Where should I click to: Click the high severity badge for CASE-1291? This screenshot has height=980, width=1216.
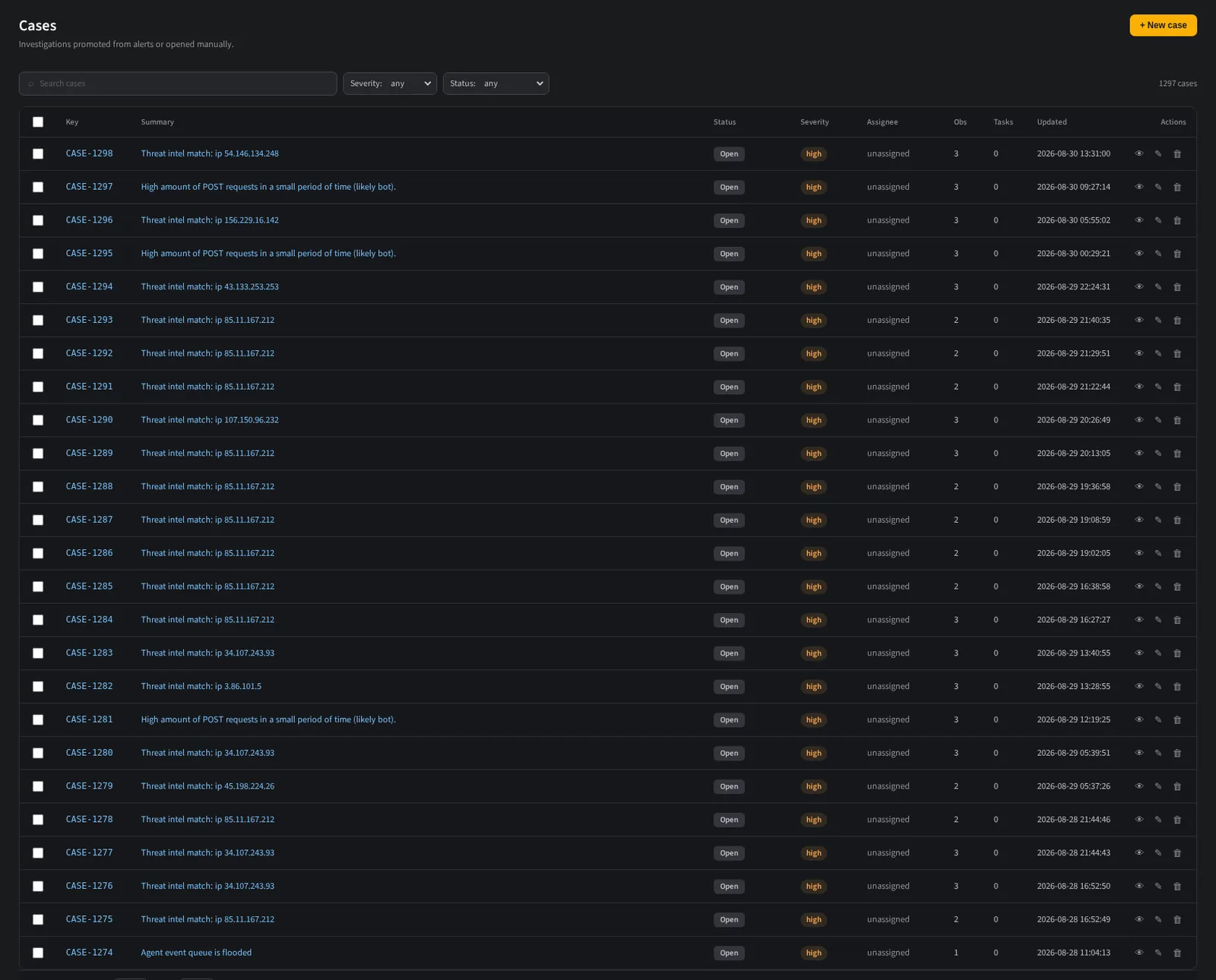point(813,387)
